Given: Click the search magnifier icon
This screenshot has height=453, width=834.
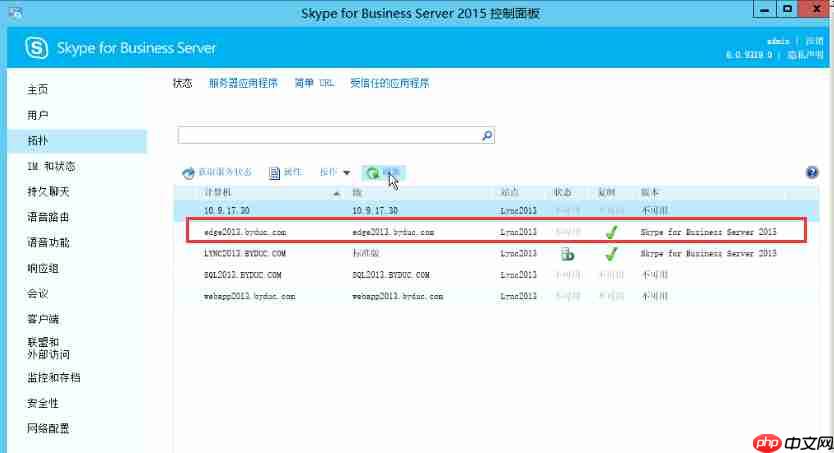Looking at the screenshot, I should click(487, 136).
